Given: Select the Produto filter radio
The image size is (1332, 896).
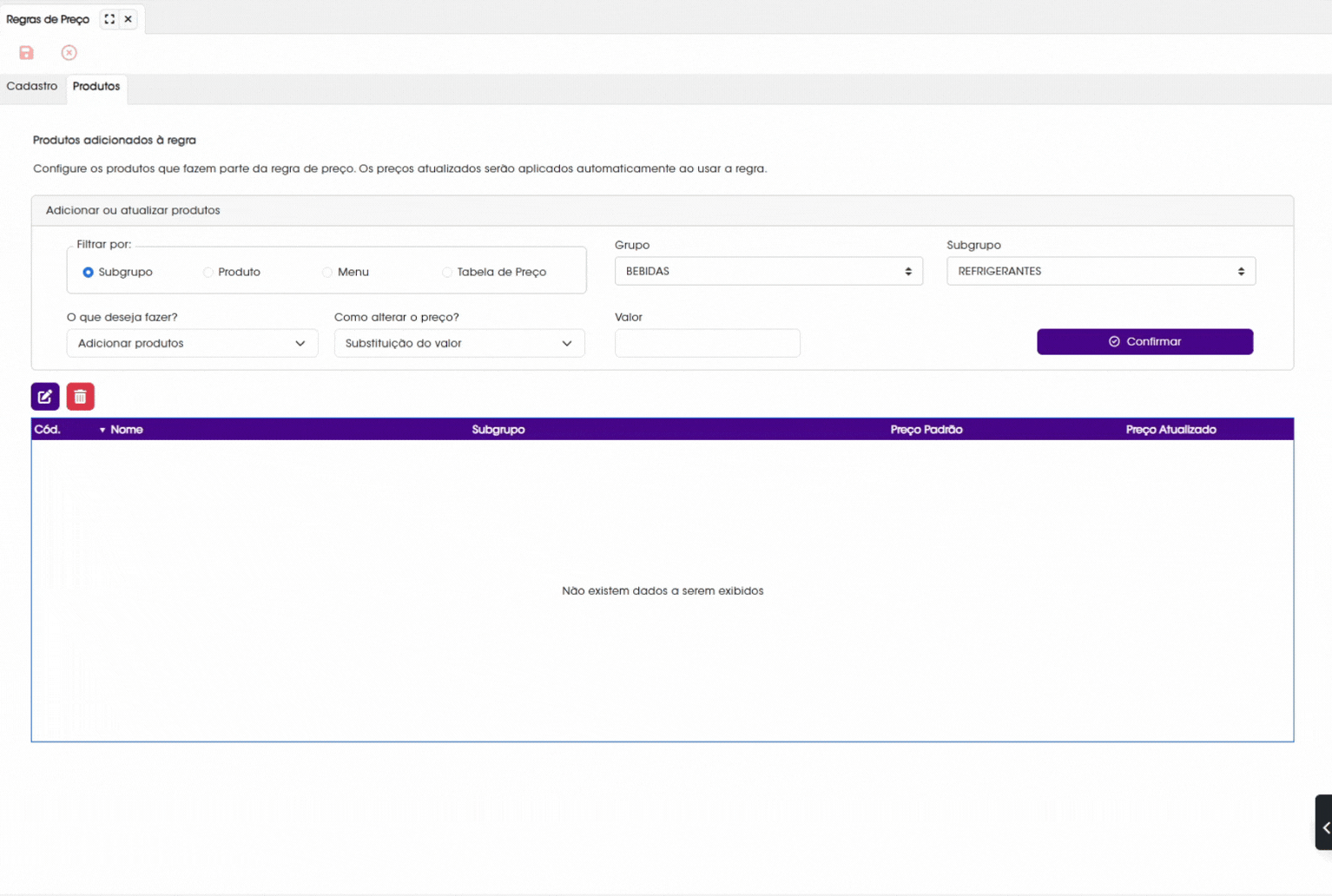Looking at the screenshot, I should click(x=208, y=273).
